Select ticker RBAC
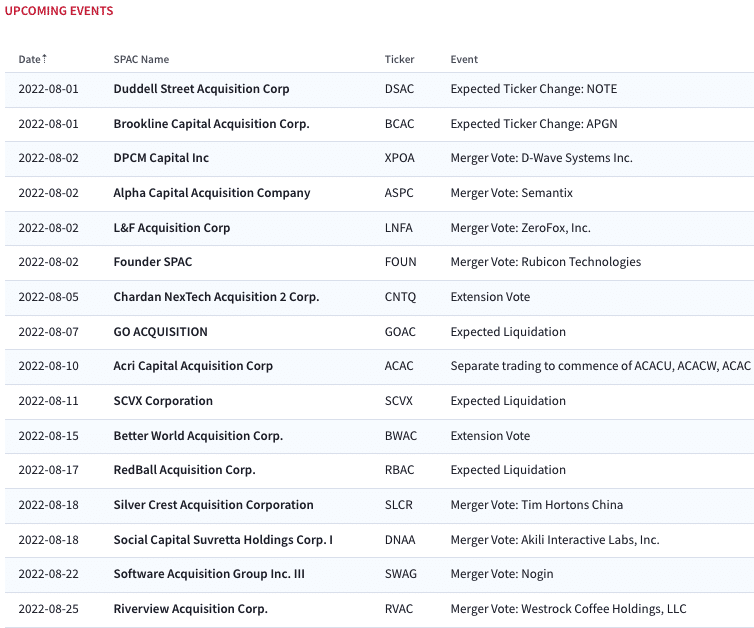 399,470
